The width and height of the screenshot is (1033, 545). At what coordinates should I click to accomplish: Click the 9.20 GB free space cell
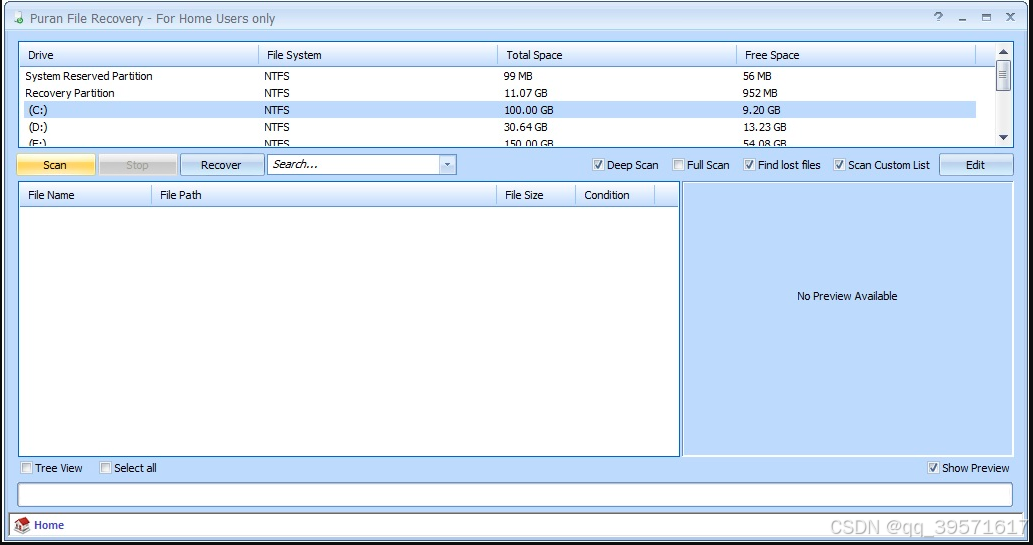pyautogui.click(x=762, y=110)
